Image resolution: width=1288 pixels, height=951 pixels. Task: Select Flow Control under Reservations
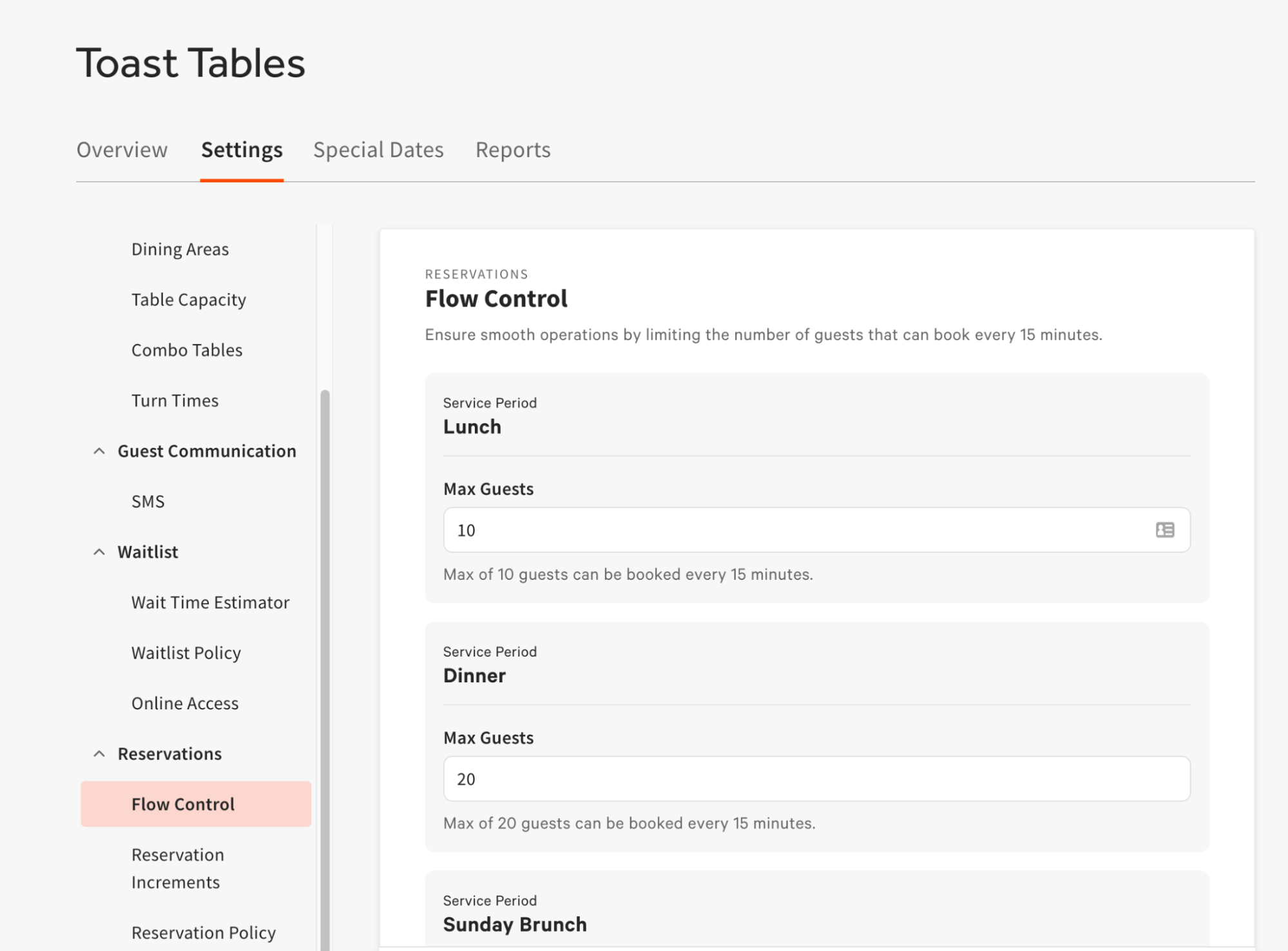click(x=182, y=803)
